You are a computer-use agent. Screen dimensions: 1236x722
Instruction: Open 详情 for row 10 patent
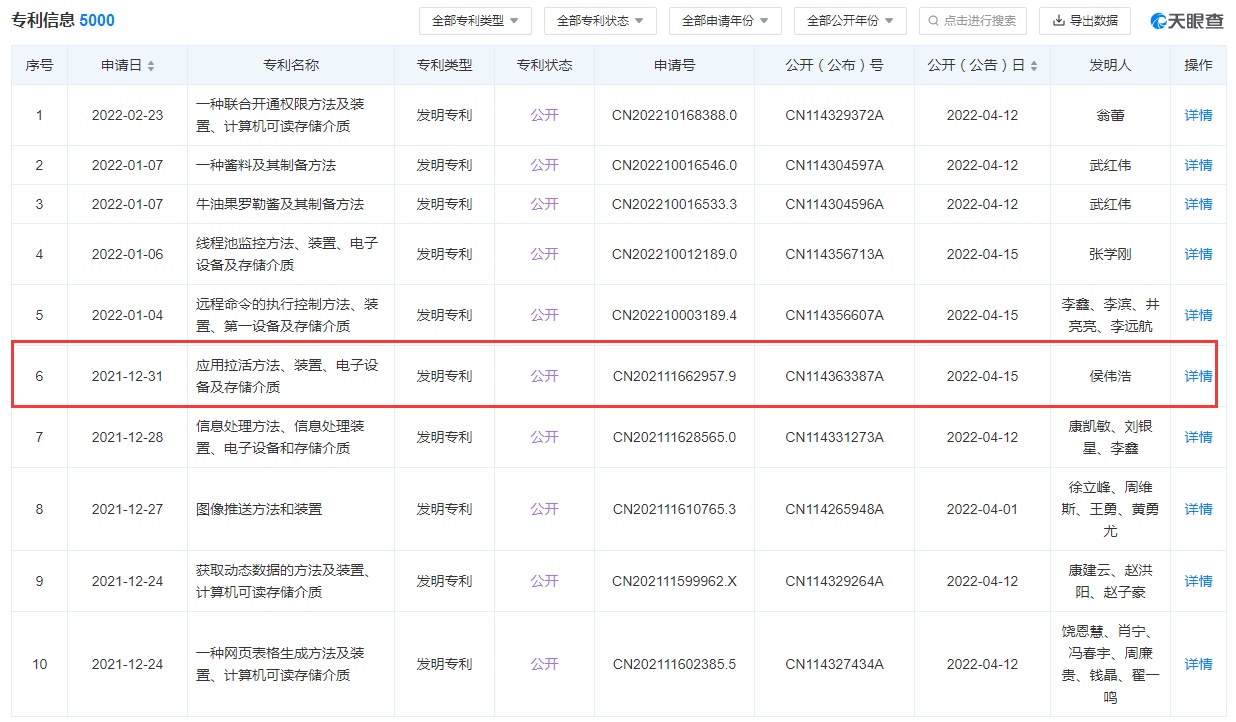[x=1198, y=664]
